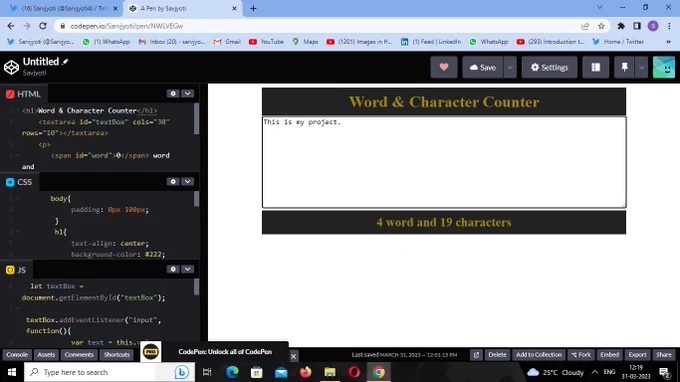The height and width of the screenshot is (382, 680).
Task: Open the Embed options
Action: pos(609,355)
